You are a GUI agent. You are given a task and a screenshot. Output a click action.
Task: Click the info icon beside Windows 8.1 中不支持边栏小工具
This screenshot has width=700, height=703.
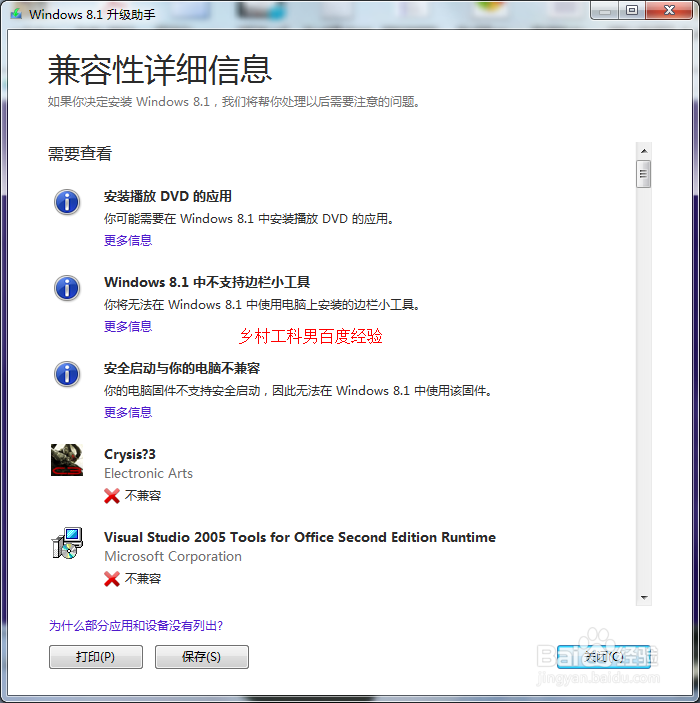pyautogui.click(x=67, y=288)
